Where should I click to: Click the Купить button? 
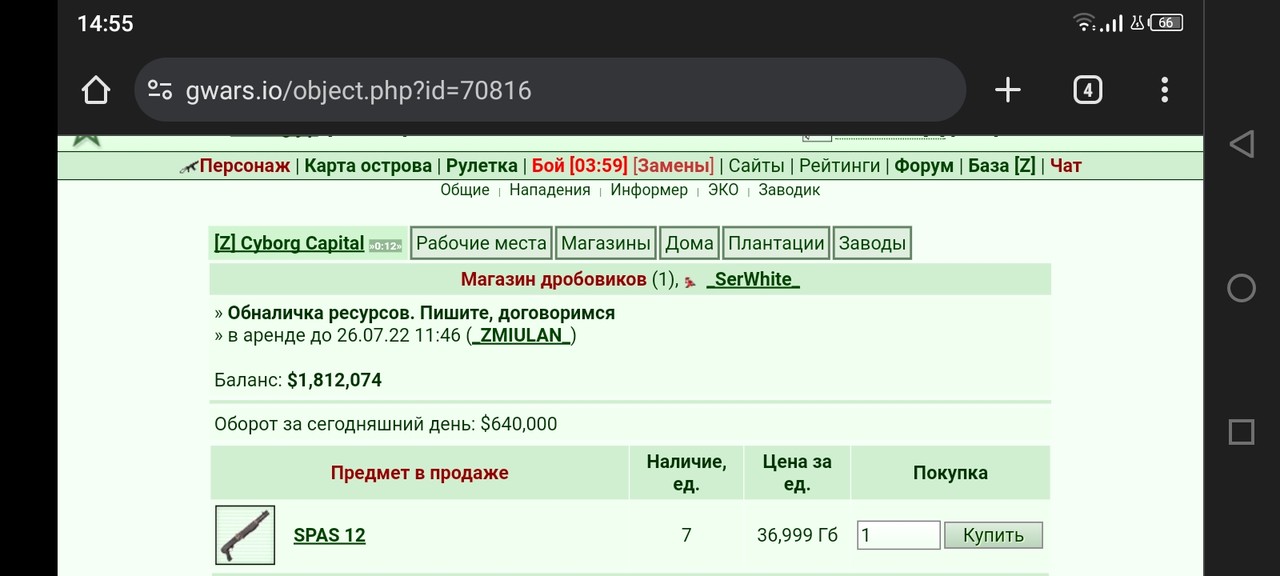pos(993,535)
